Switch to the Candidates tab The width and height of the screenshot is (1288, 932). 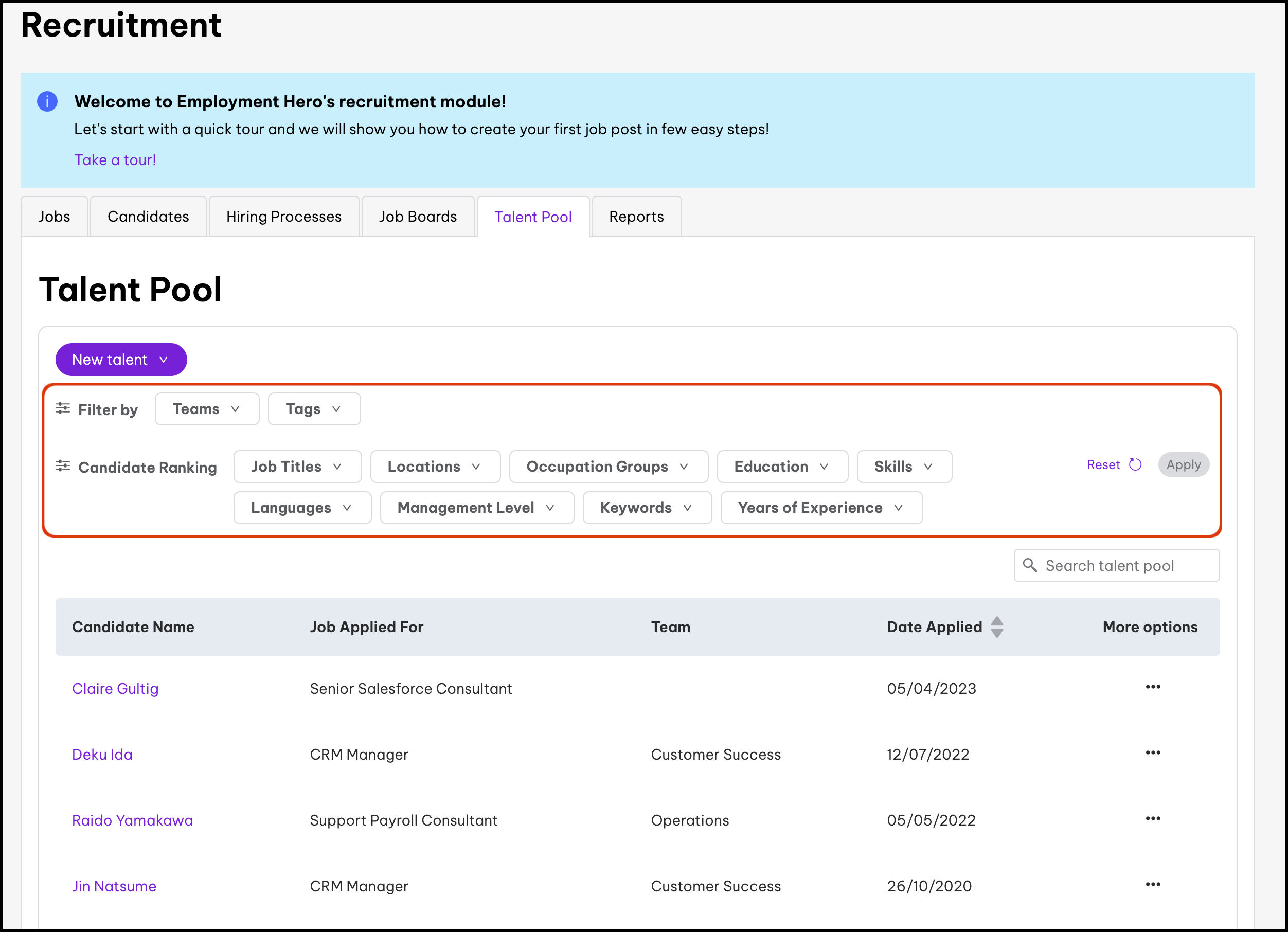tap(148, 217)
